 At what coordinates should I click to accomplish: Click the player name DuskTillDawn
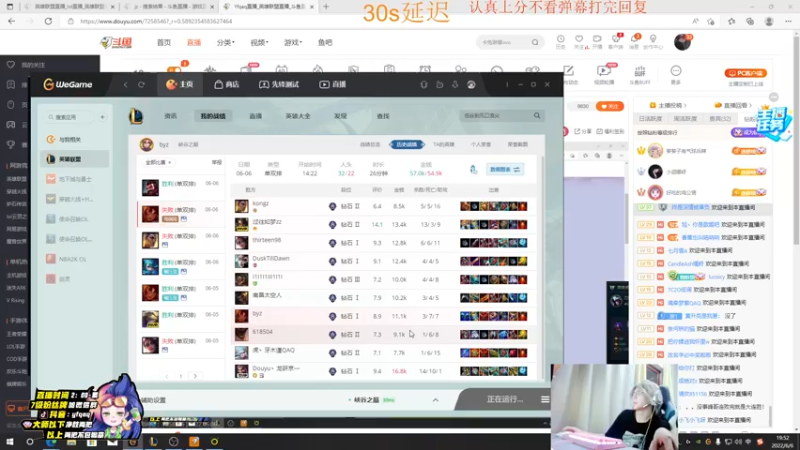click(x=270, y=258)
